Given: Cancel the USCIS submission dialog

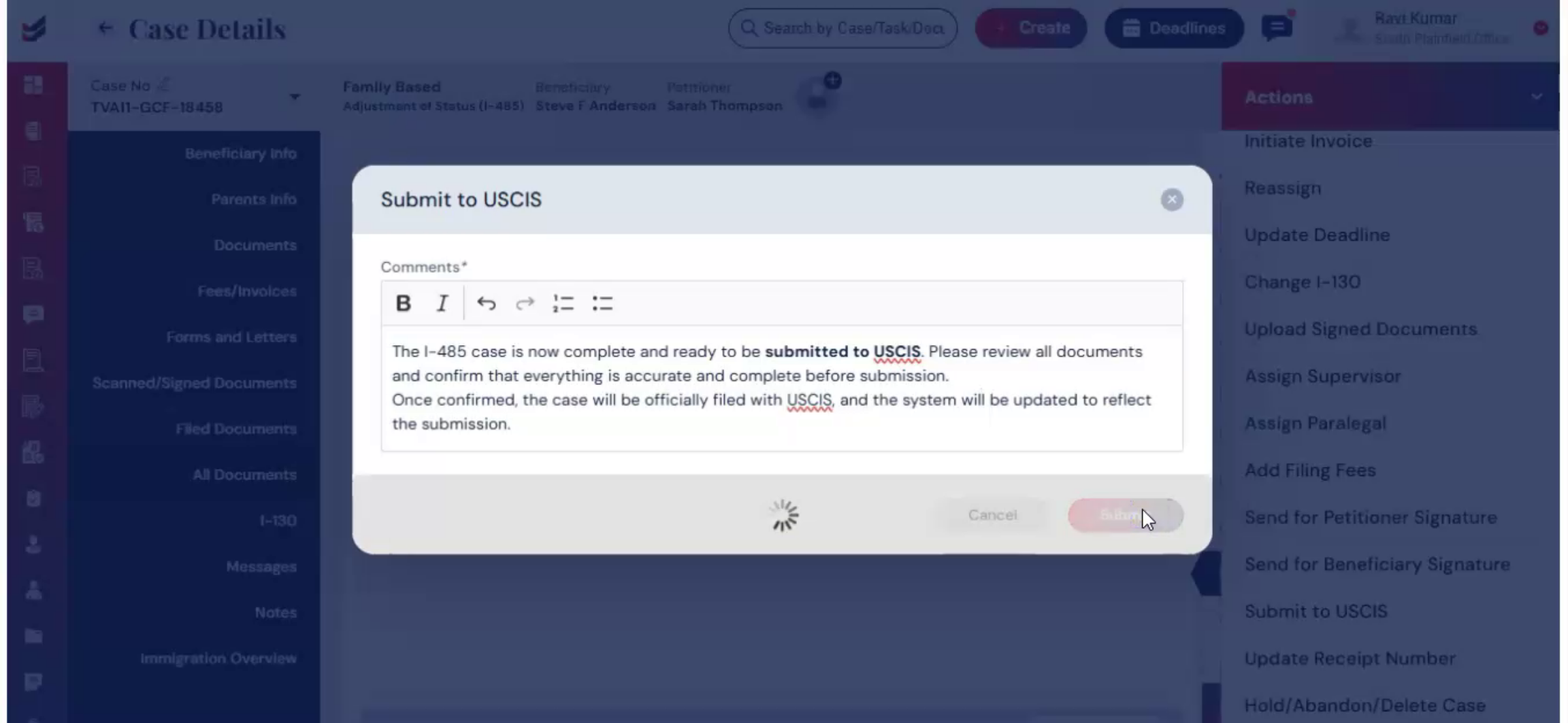Looking at the screenshot, I should click(x=992, y=515).
